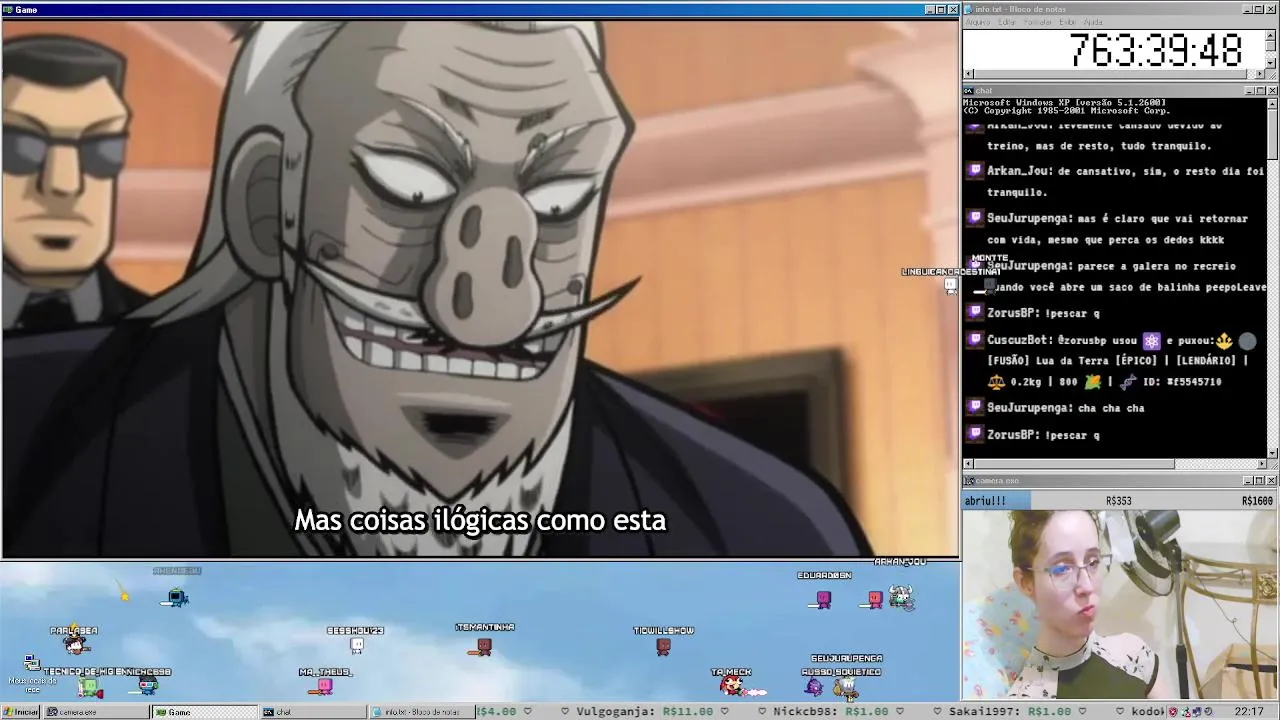Click chat window horizontal scrollbar right arrow

(x=1261, y=464)
